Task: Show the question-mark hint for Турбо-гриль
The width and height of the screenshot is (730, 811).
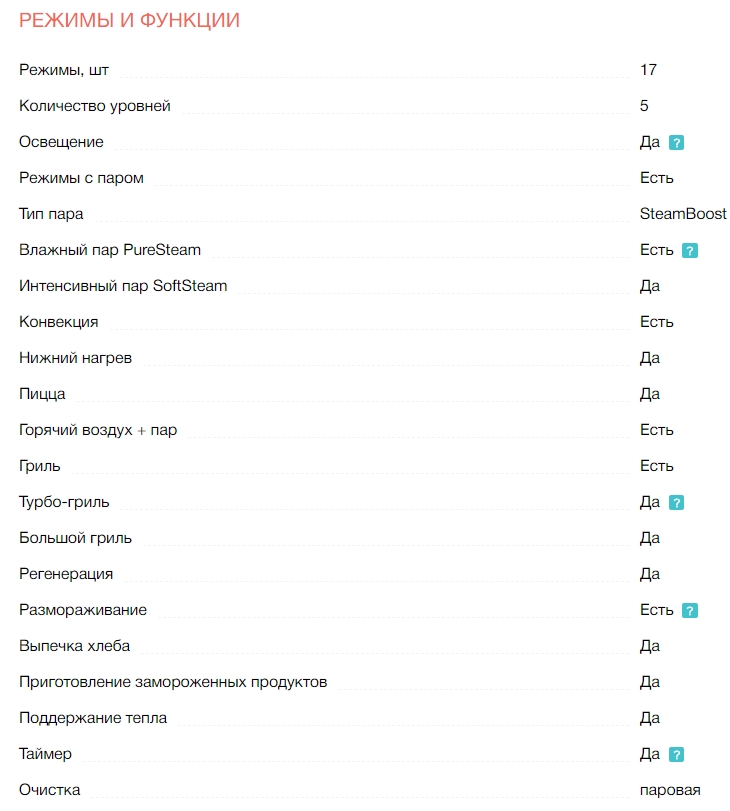Action: click(676, 503)
